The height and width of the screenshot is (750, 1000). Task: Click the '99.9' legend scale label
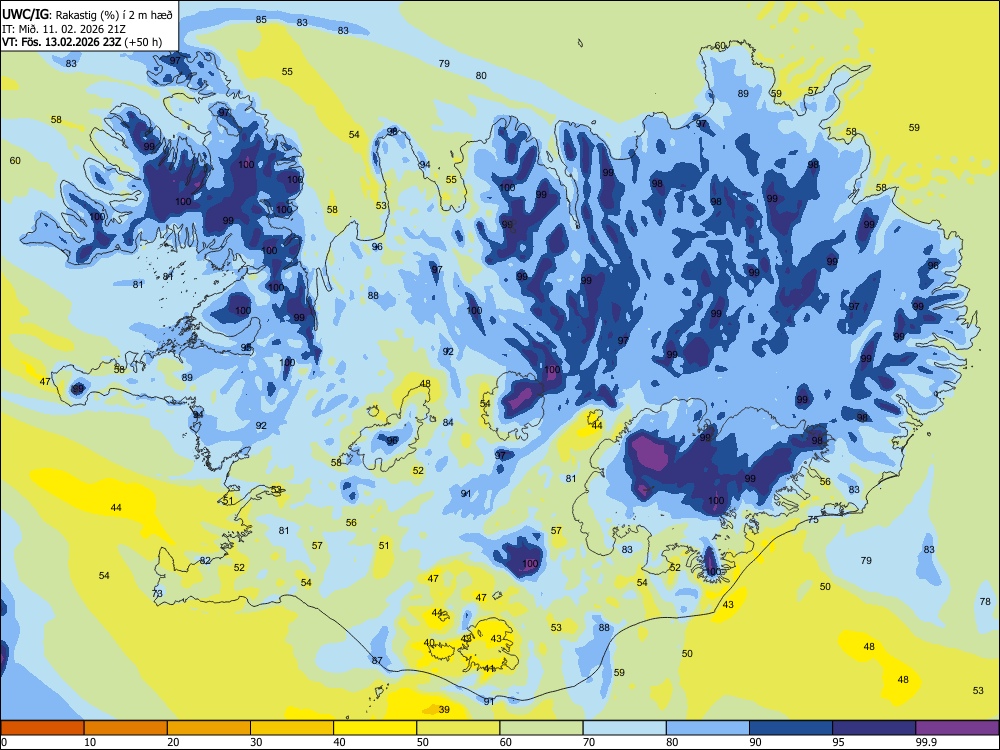(x=925, y=742)
